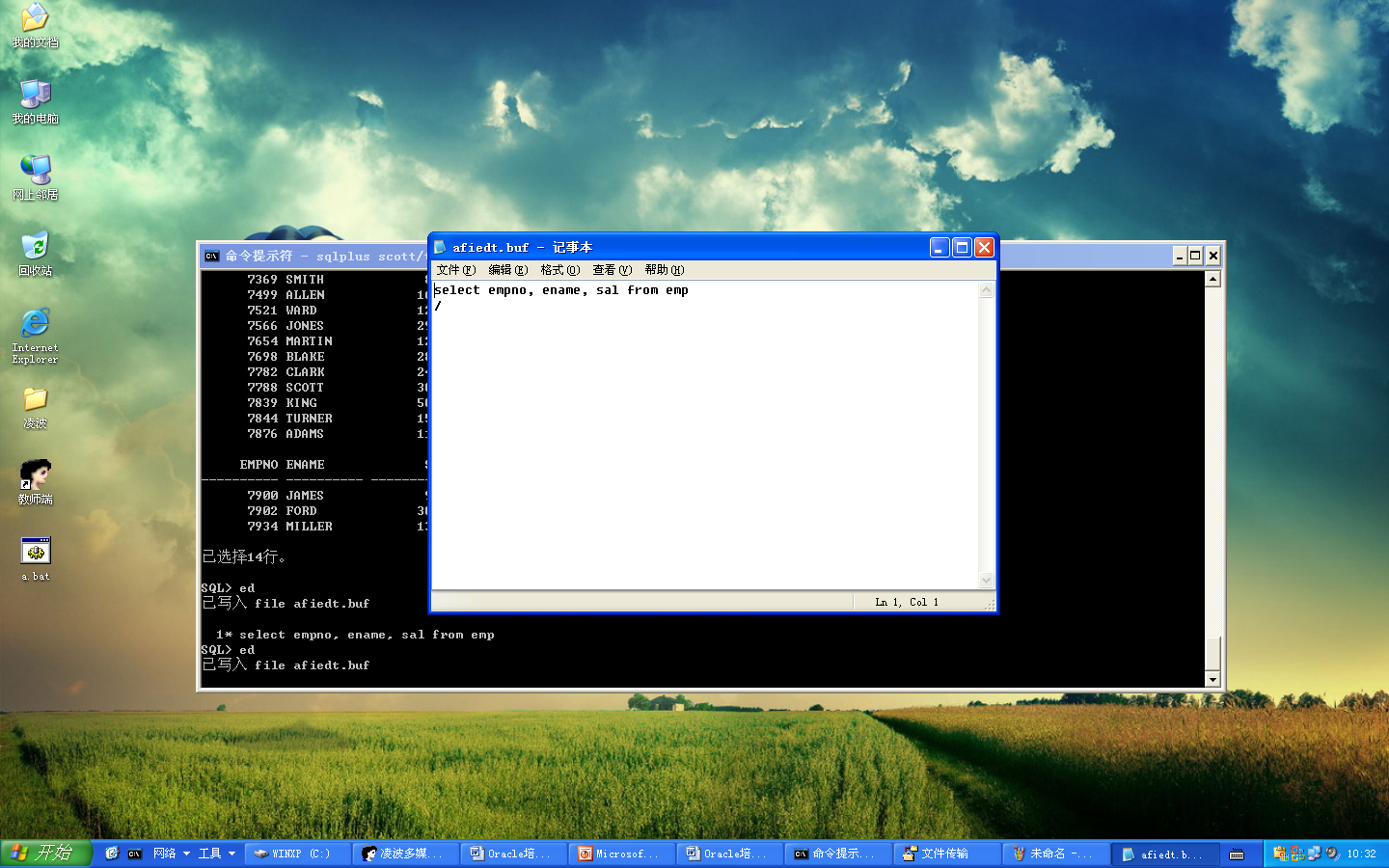Open the 格式 menu in Notepad

coord(559,270)
